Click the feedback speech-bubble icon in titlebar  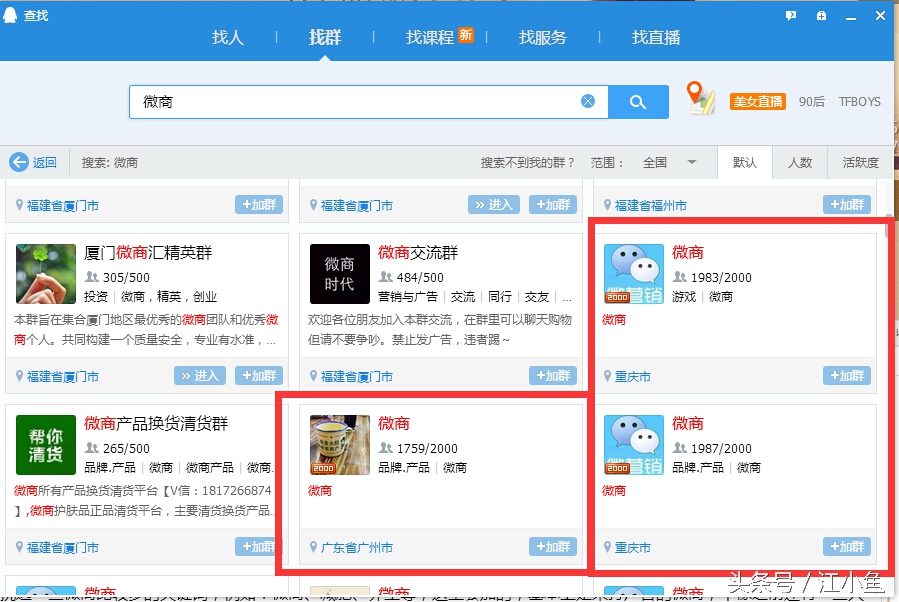793,15
